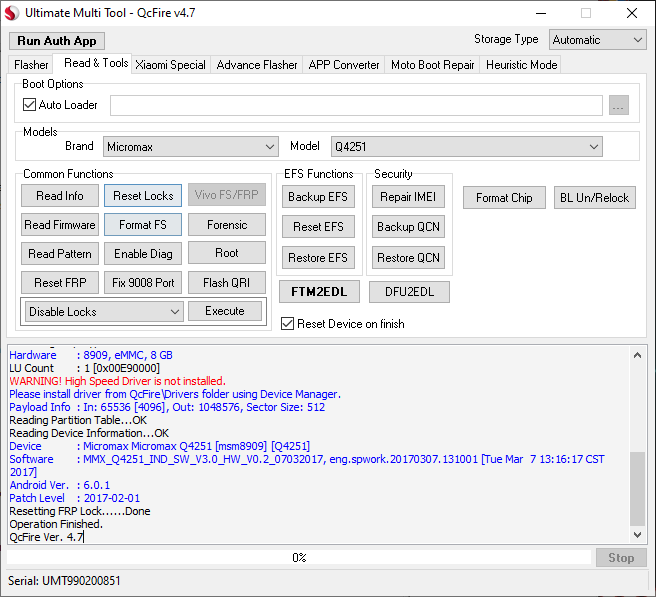The height and width of the screenshot is (597, 656).
Task: Switch to the Flasher tab
Action: click(x=31, y=65)
